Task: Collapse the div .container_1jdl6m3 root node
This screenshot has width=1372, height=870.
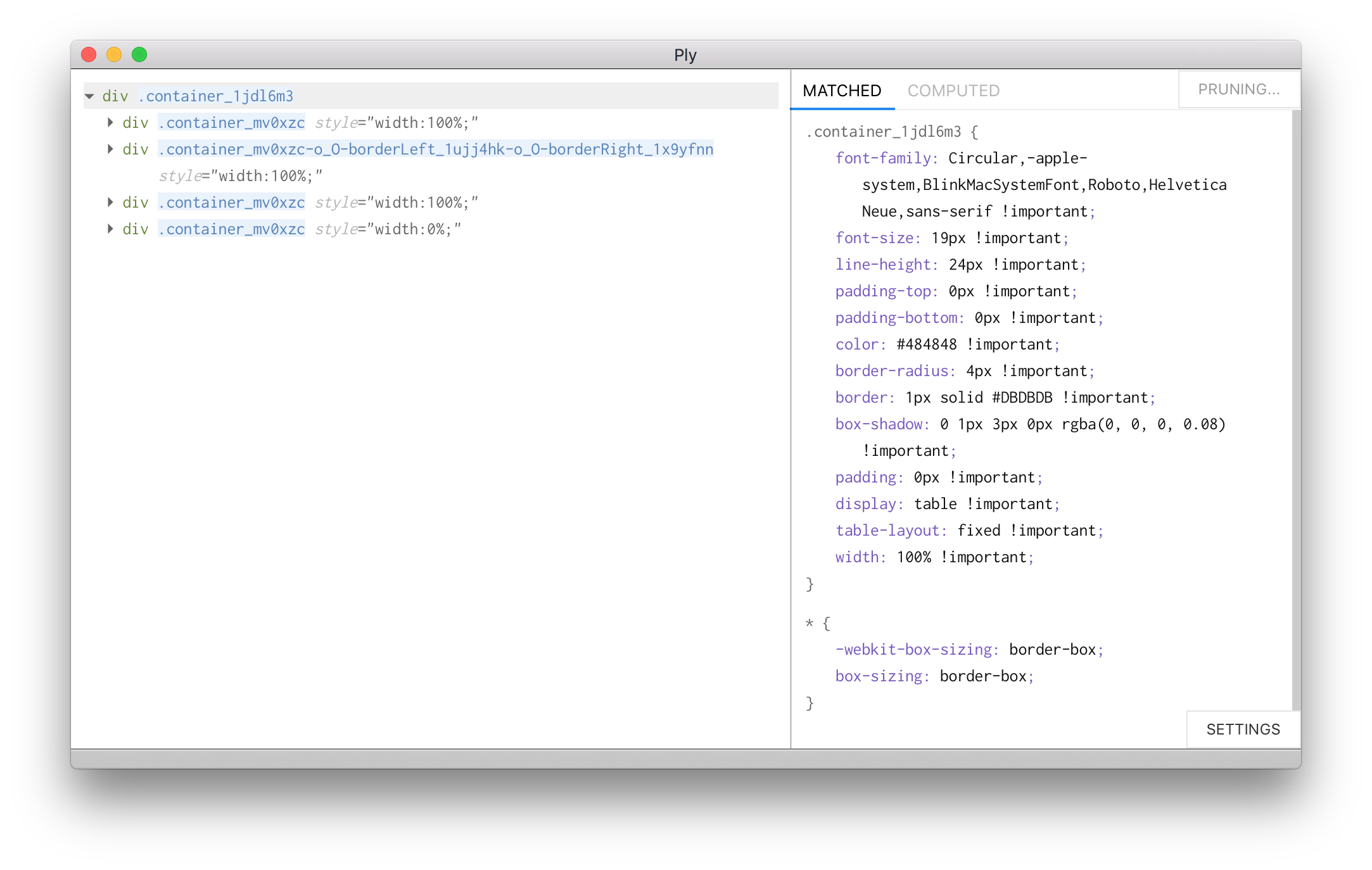Action: [89, 96]
